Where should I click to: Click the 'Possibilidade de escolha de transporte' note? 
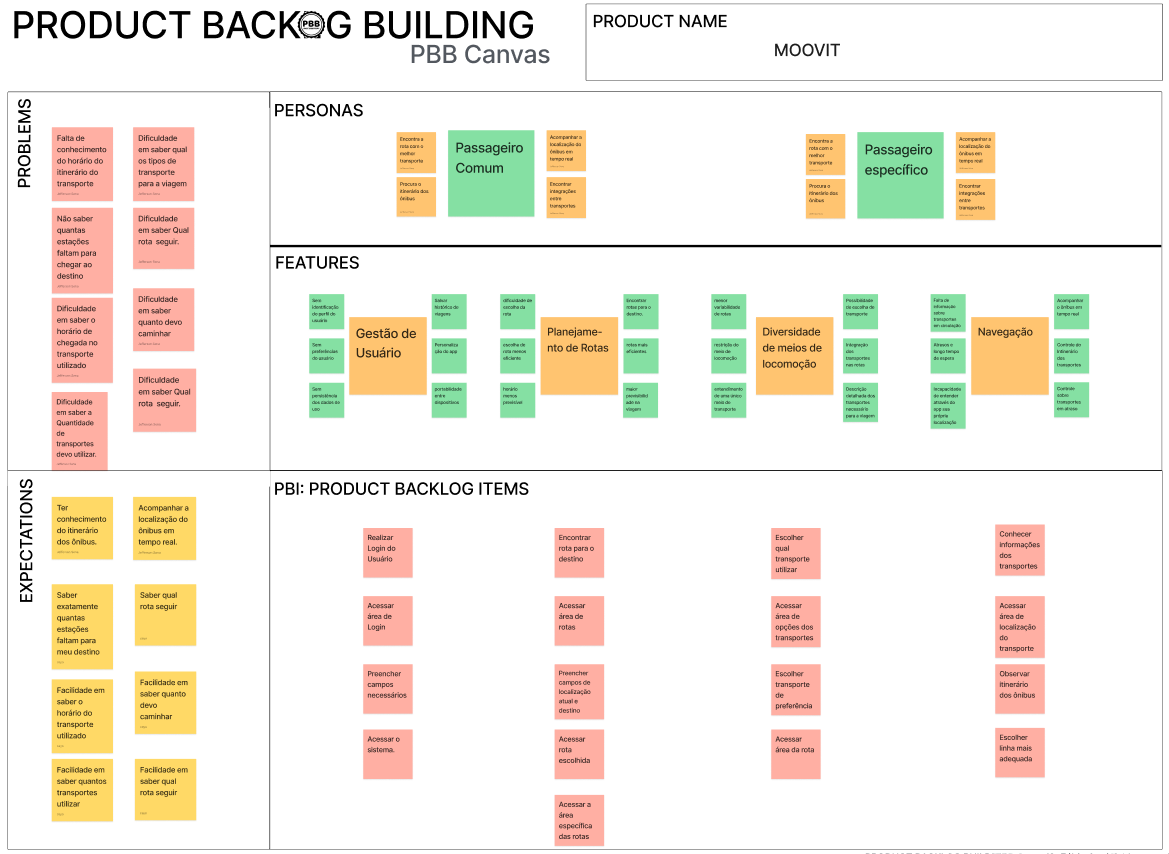[860, 312]
